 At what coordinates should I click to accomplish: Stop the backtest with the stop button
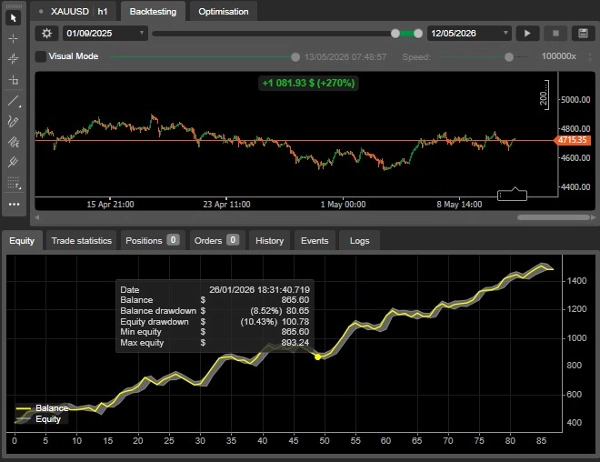(x=556, y=33)
